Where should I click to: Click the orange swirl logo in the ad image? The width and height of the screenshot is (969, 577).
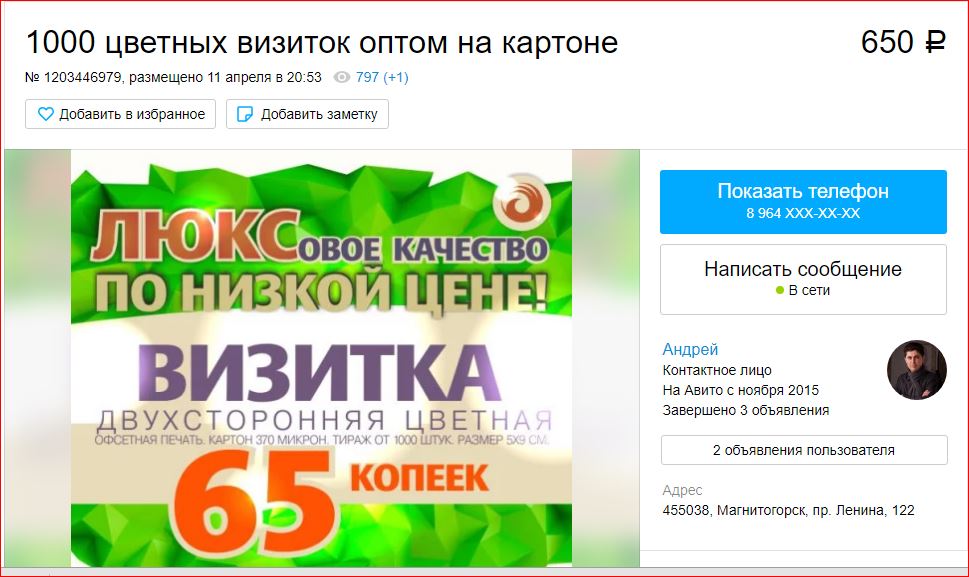click(x=523, y=201)
